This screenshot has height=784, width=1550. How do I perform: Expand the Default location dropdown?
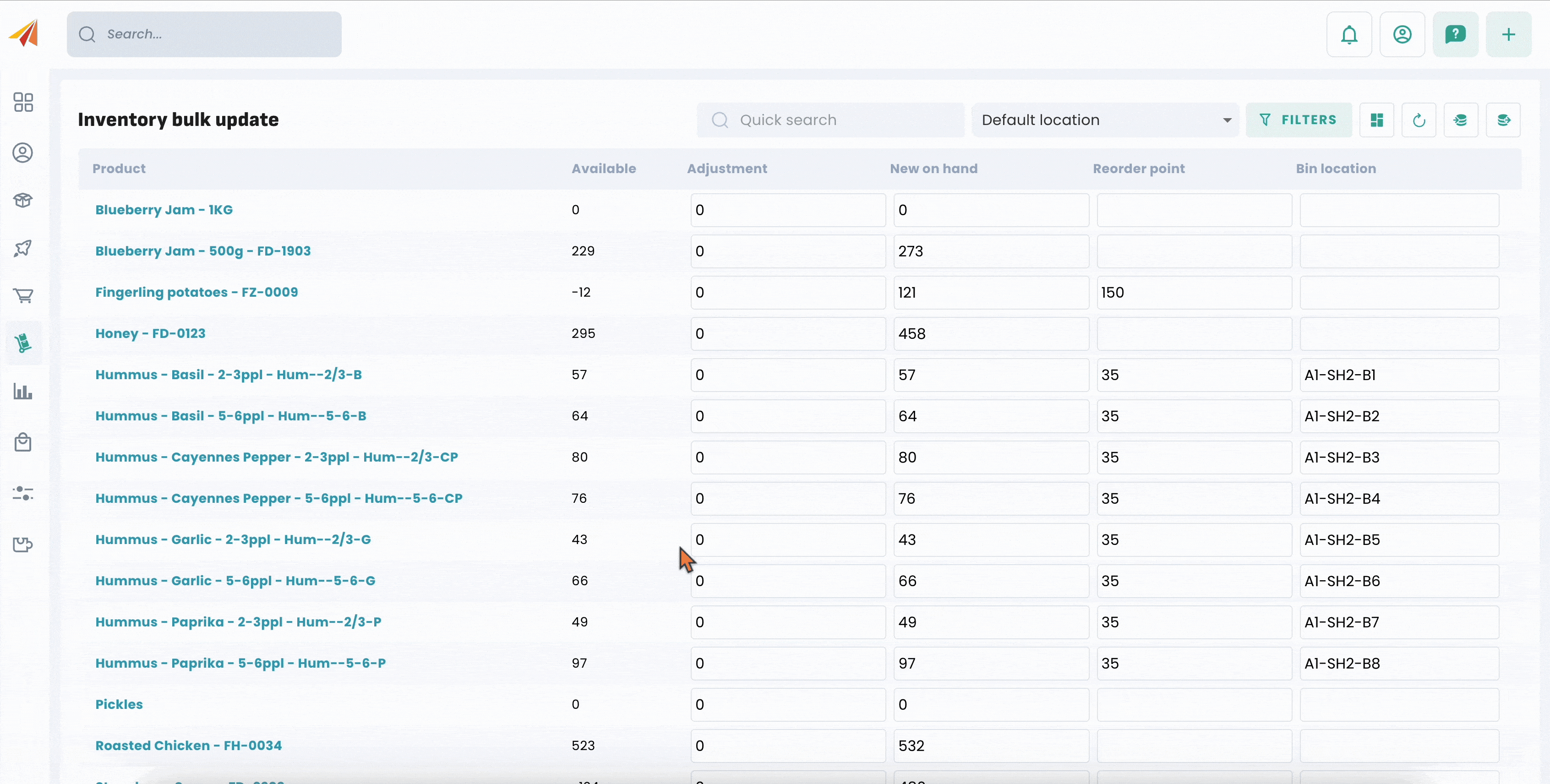tap(1105, 120)
